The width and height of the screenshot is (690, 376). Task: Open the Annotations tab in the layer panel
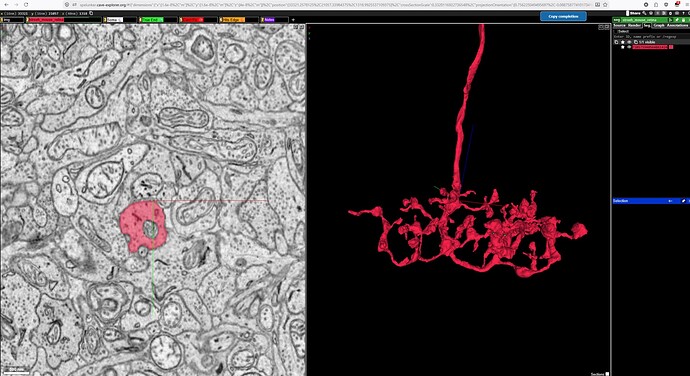point(677,26)
